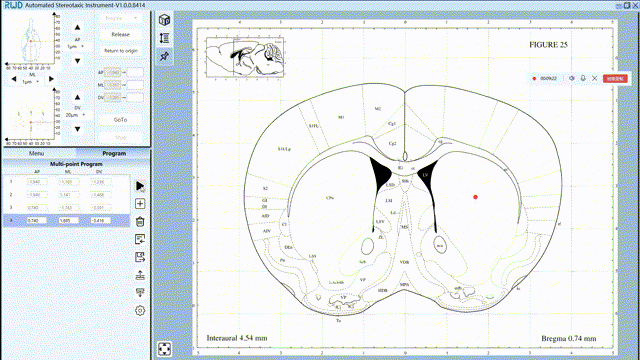Export program points save icon
Image resolution: width=640 pixels, height=360 pixels.
(140, 257)
